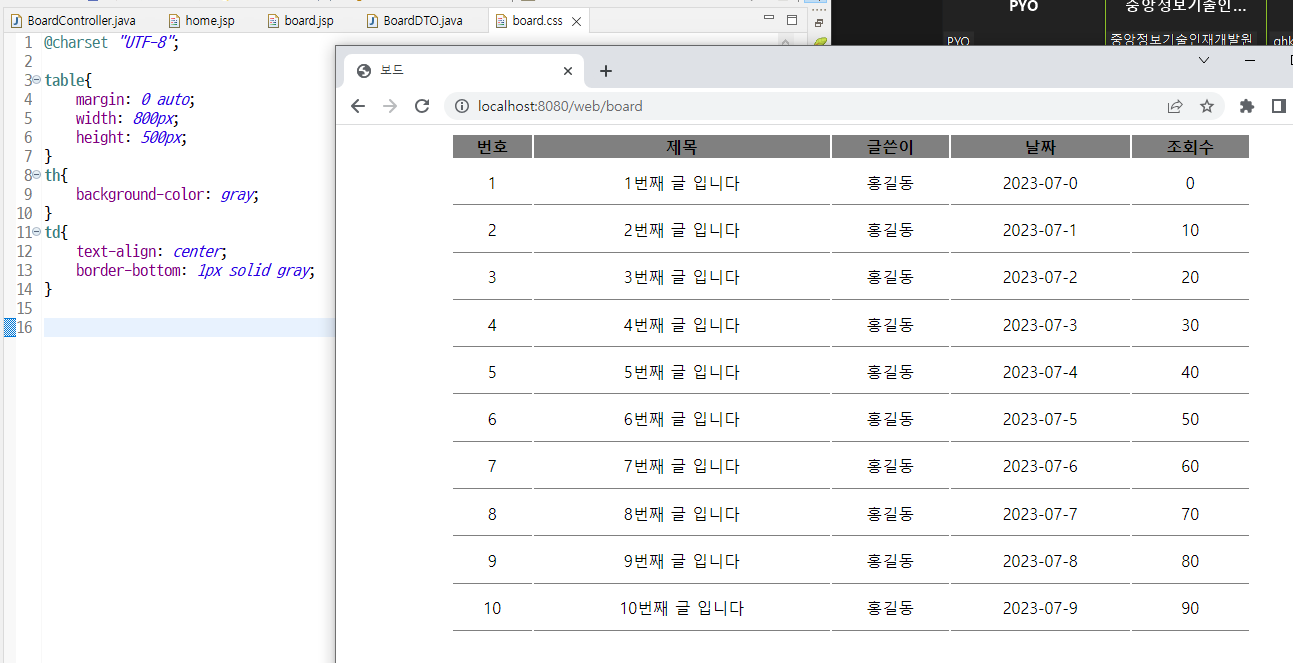
Task: Switch to BoardController.java tab
Action: [73, 20]
